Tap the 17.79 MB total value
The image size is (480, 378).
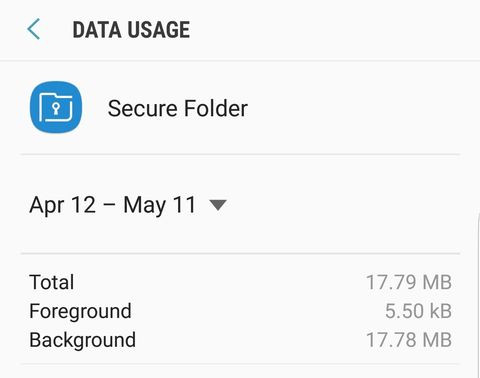409,282
